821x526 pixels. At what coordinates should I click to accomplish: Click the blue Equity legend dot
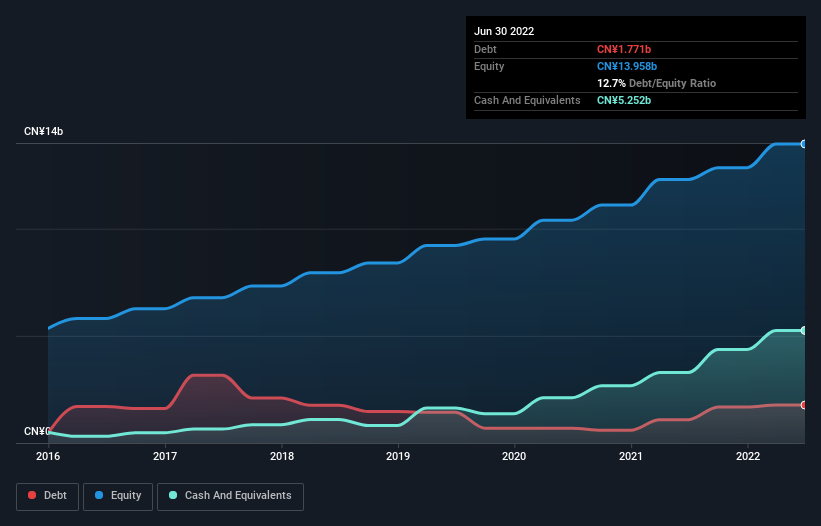pyautogui.click(x=99, y=495)
